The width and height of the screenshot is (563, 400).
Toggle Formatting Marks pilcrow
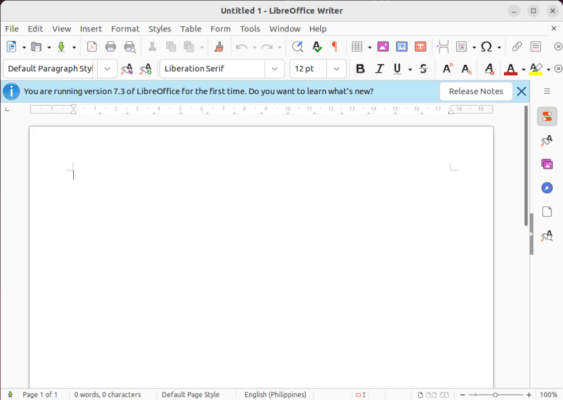tap(335, 47)
